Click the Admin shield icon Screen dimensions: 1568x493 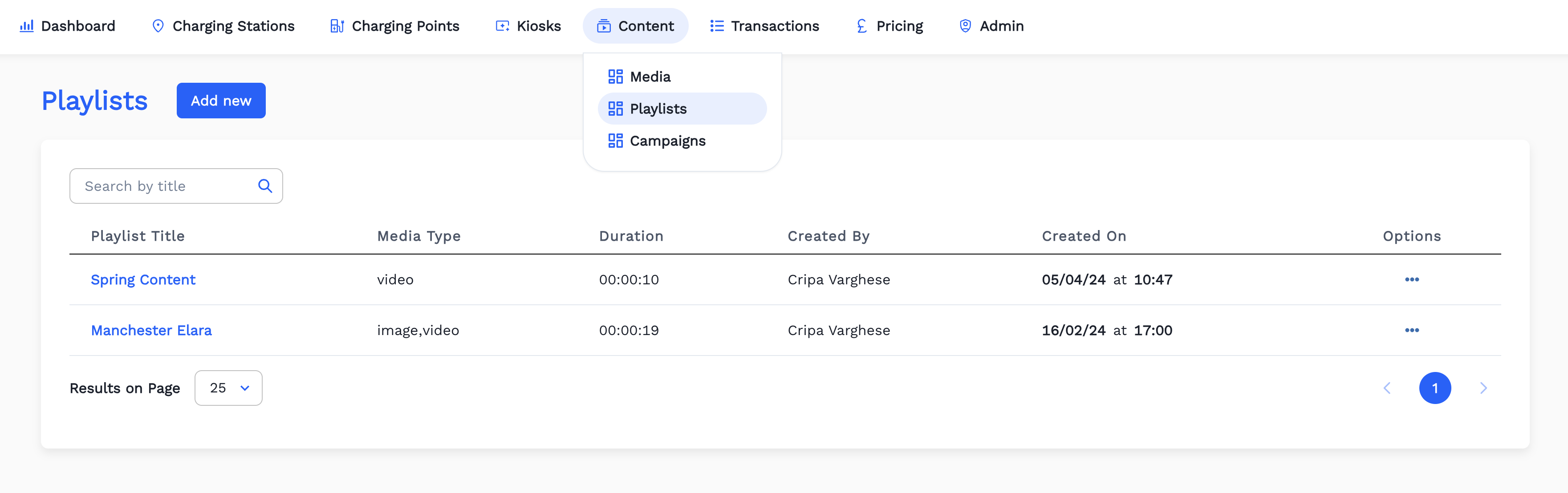point(965,26)
